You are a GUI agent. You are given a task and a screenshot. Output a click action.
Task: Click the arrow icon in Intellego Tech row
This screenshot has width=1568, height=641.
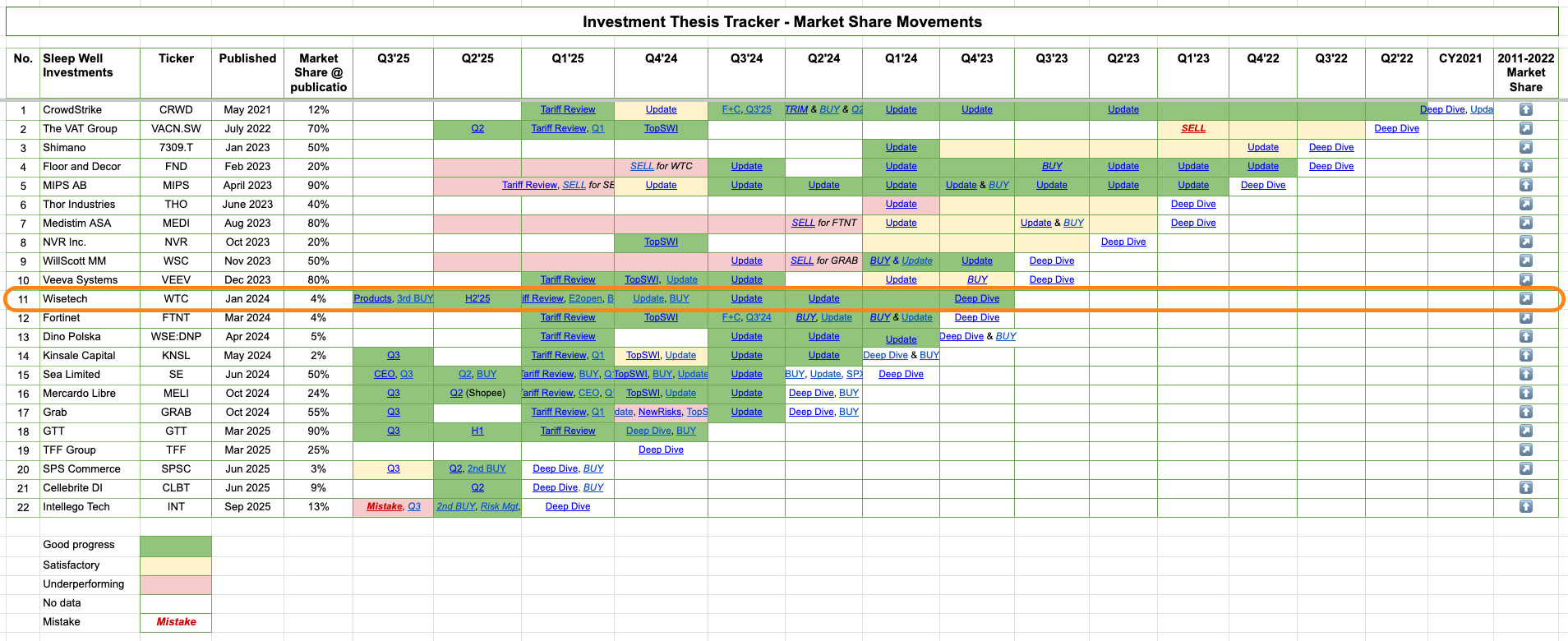pyautogui.click(x=1525, y=506)
